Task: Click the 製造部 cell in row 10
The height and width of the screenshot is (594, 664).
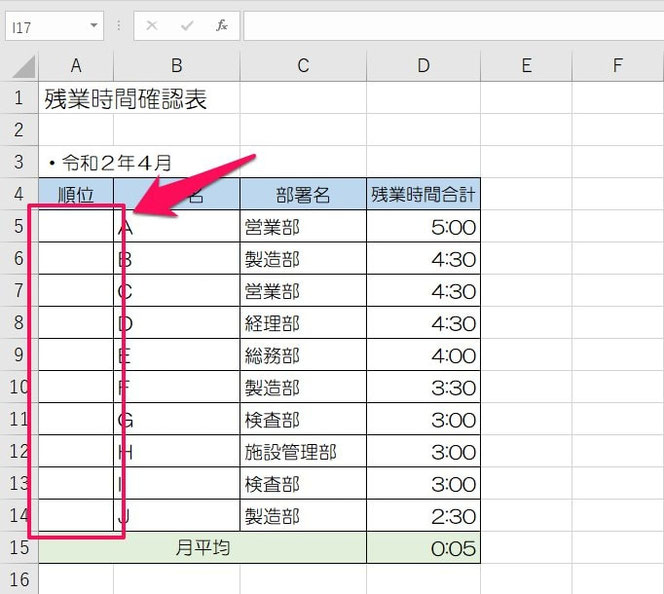Action: tap(303, 387)
